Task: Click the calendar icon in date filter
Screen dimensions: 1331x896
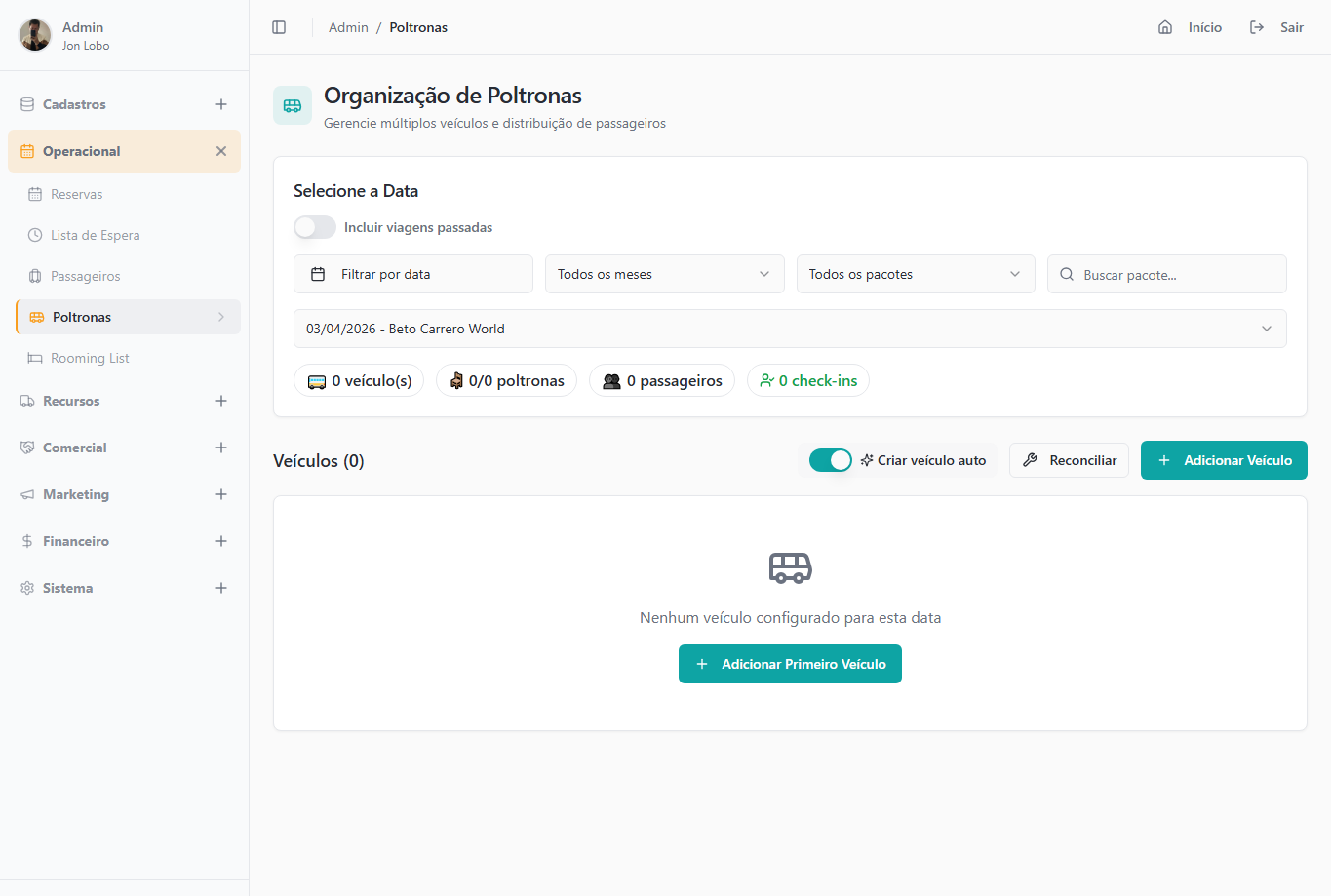Action: pyautogui.click(x=318, y=274)
